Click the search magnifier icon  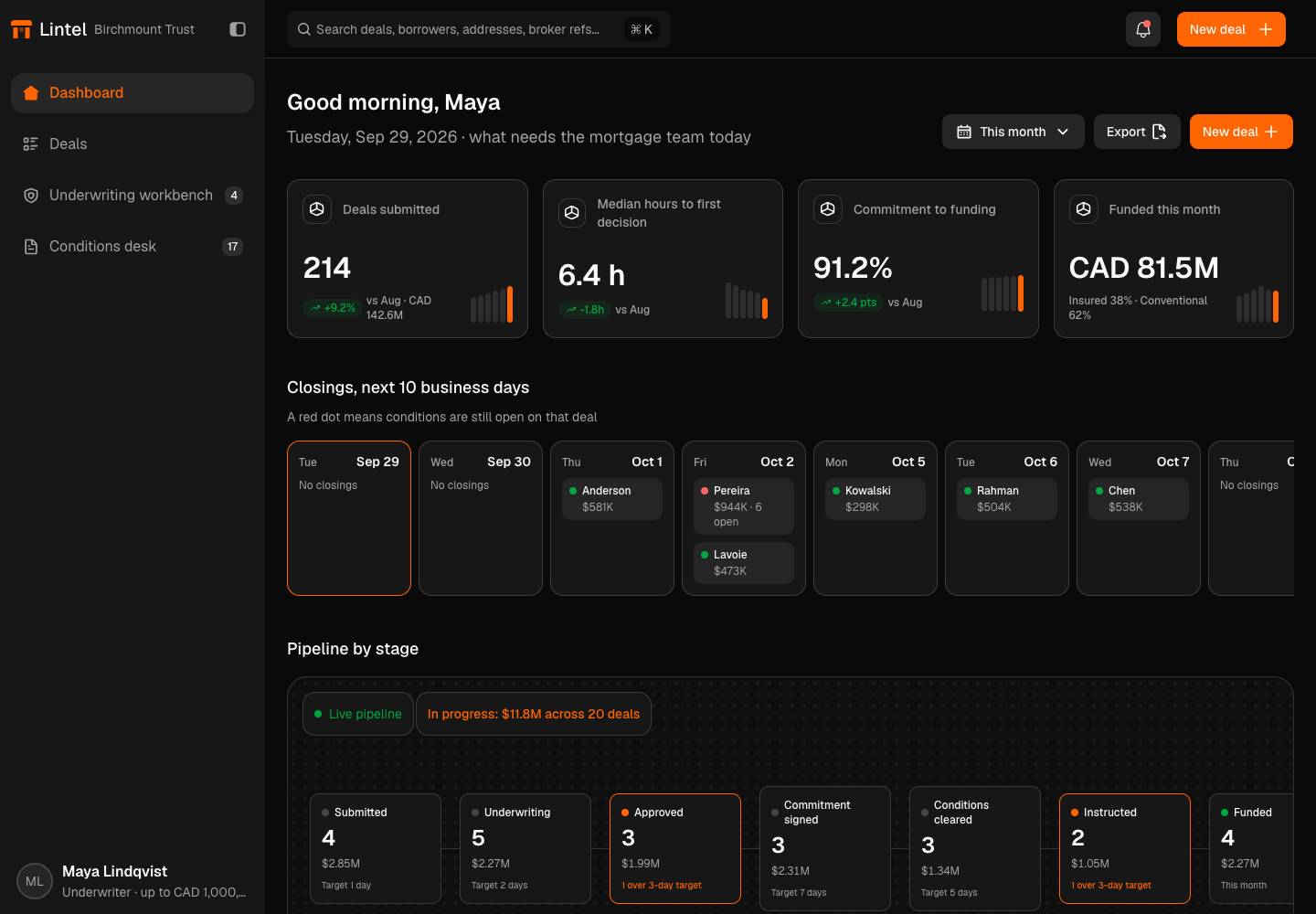tap(304, 29)
